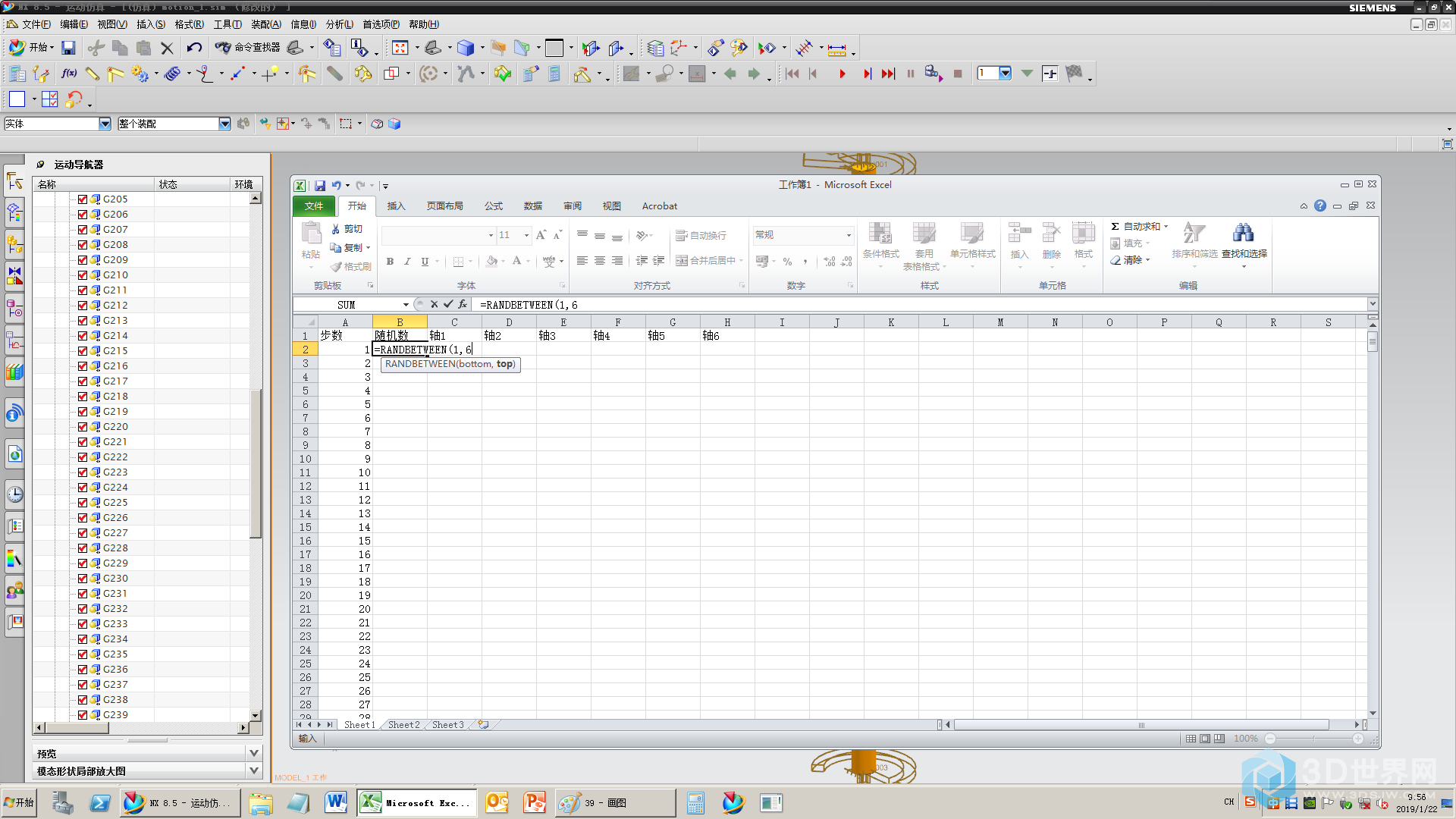1456x819 pixels.
Task: Toggle checkbox for G215
Action: tap(83, 351)
